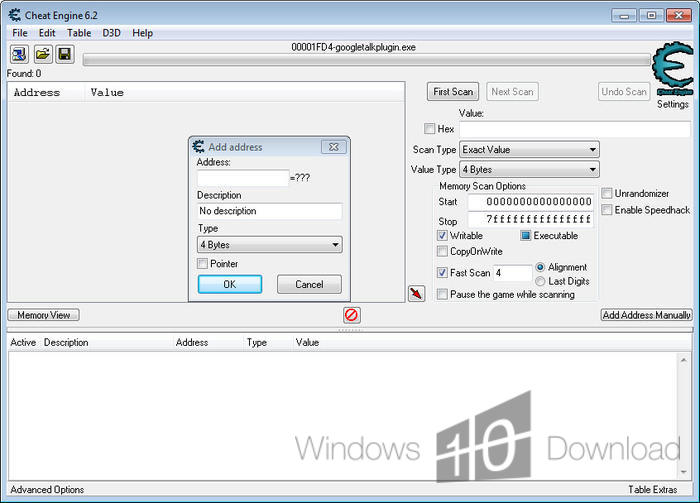Select the Alignment radio button
Screen dimensions: 700x503
click(x=540, y=267)
